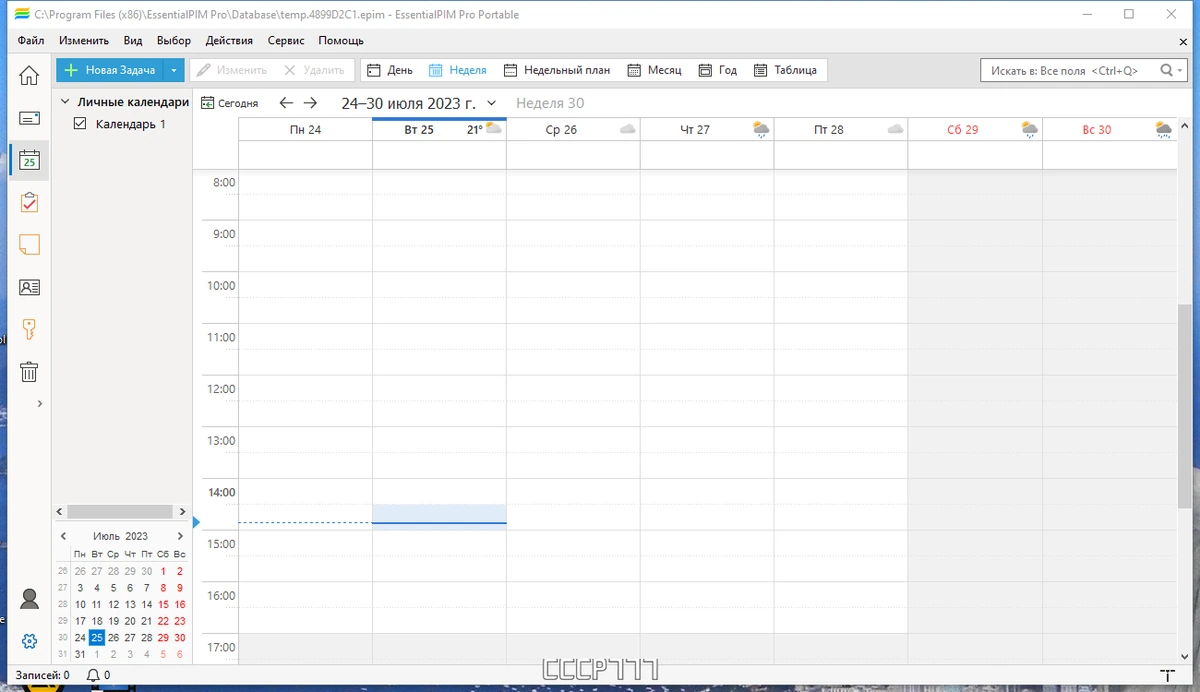The width and height of the screenshot is (1200, 692).
Task: Click the reminders bell in status bar
Action: [x=93, y=676]
